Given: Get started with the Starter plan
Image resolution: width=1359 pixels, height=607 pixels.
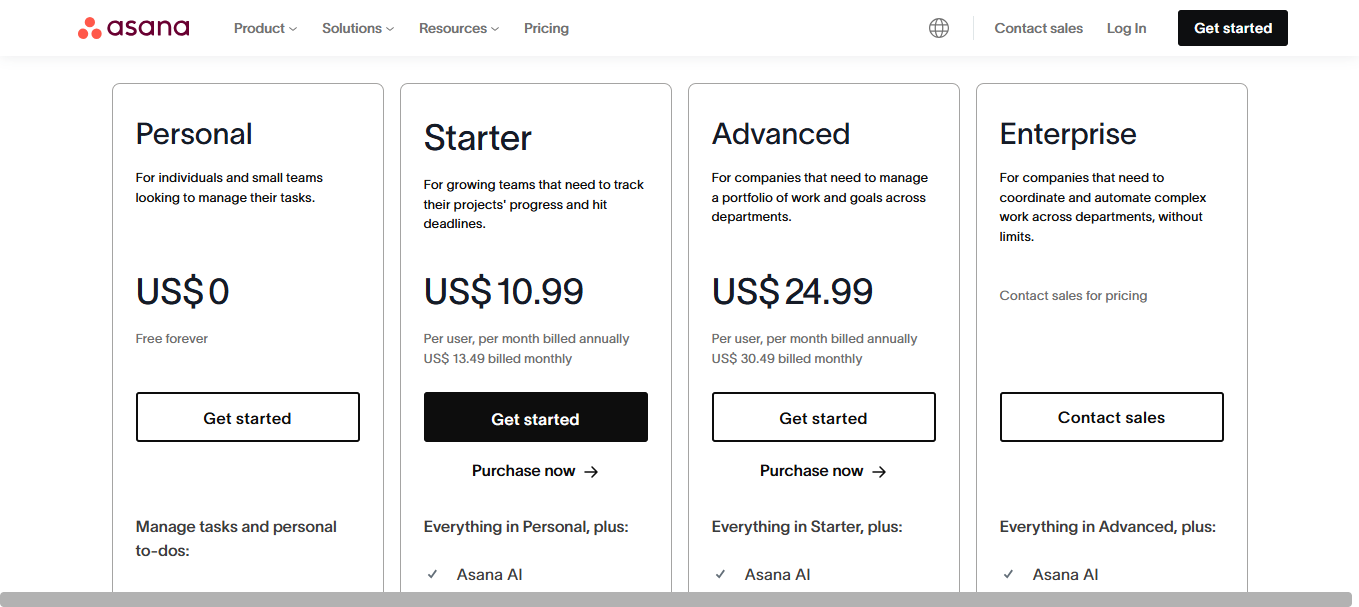Looking at the screenshot, I should click(x=535, y=418).
